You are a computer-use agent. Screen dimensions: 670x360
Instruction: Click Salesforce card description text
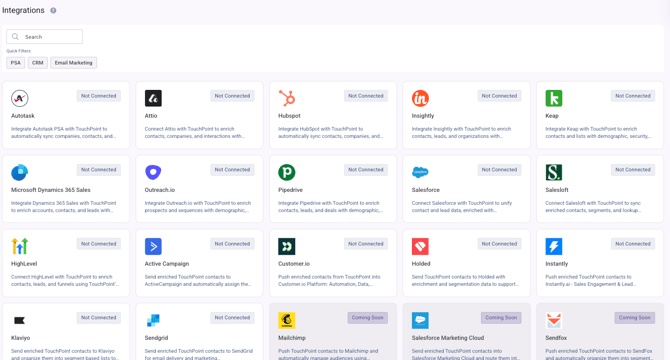(462, 207)
